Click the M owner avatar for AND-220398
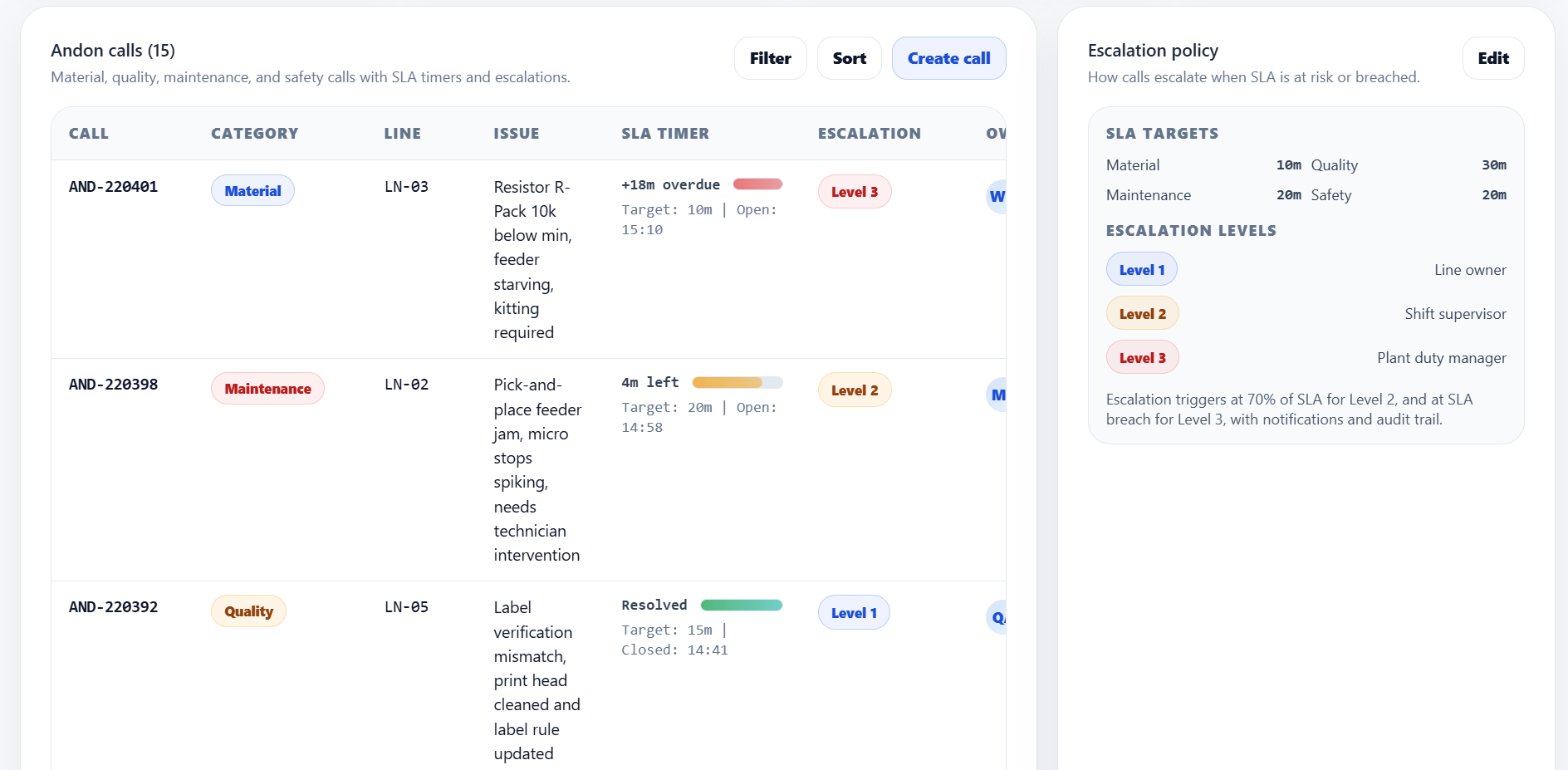This screenshot has height=770, width=1568. pos(997,395)
